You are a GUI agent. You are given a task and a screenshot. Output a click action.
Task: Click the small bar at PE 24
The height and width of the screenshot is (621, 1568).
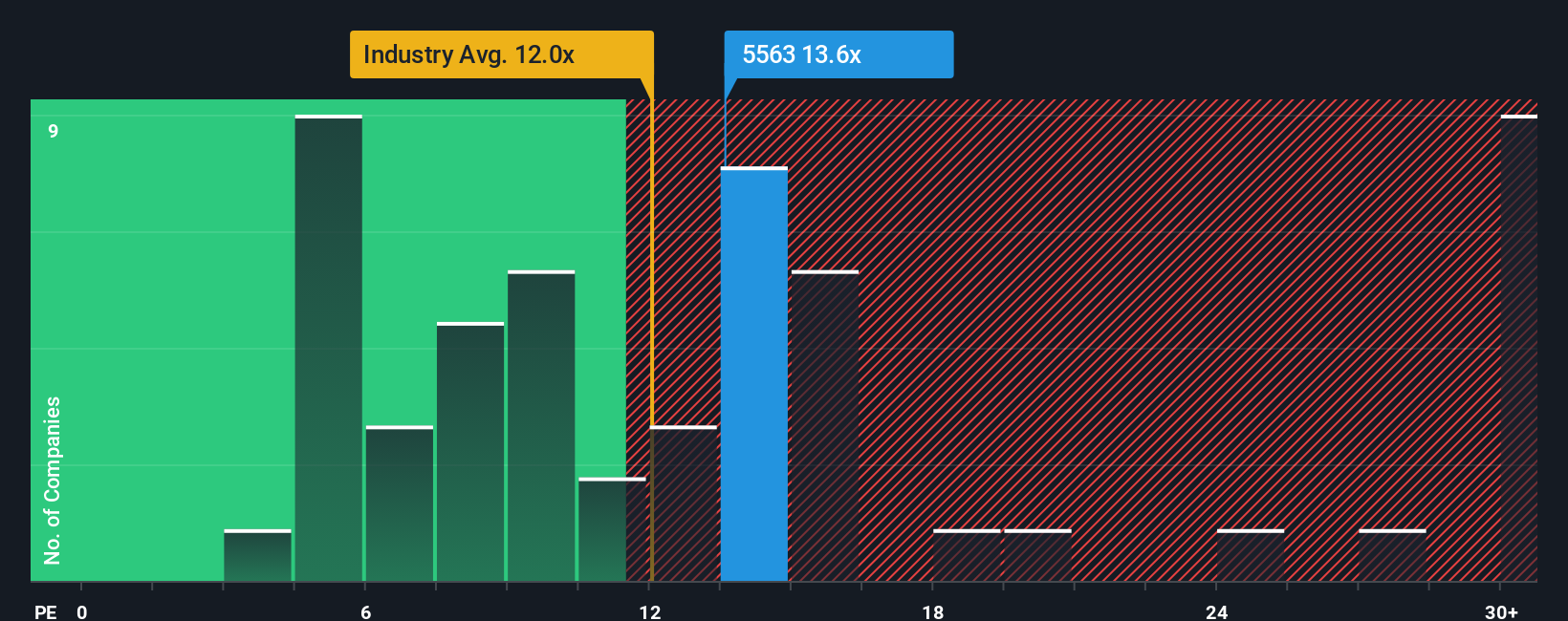[x=1251, y=555]
